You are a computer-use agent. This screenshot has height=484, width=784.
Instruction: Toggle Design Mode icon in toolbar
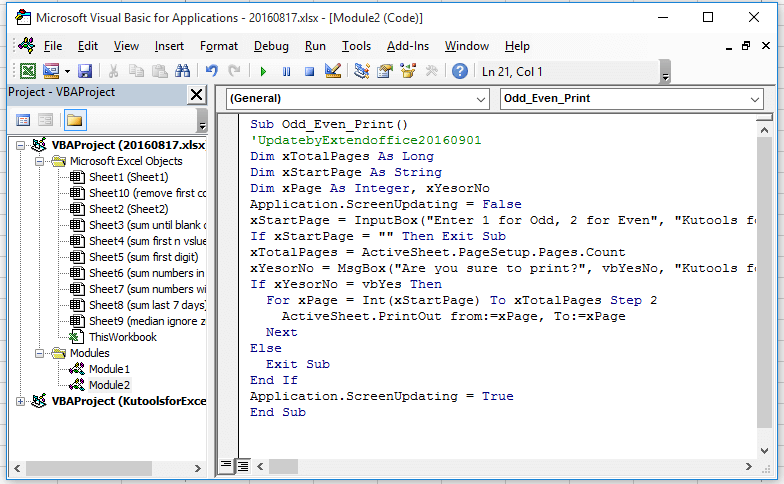pos(334,71)
